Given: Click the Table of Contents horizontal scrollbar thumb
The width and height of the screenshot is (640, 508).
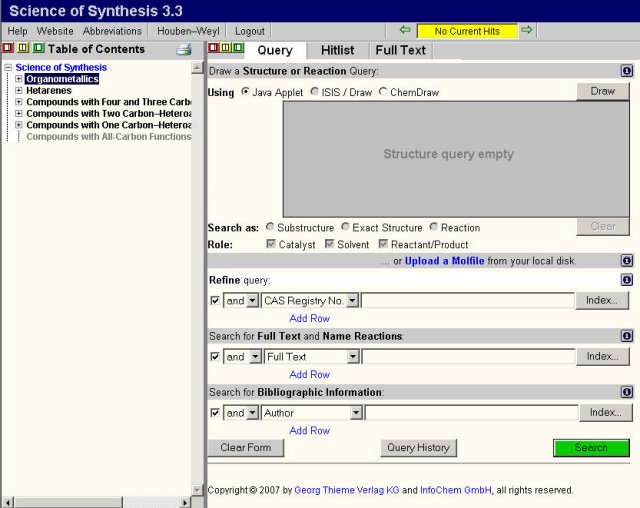Looking at the screenshot, I should [68, 502].
